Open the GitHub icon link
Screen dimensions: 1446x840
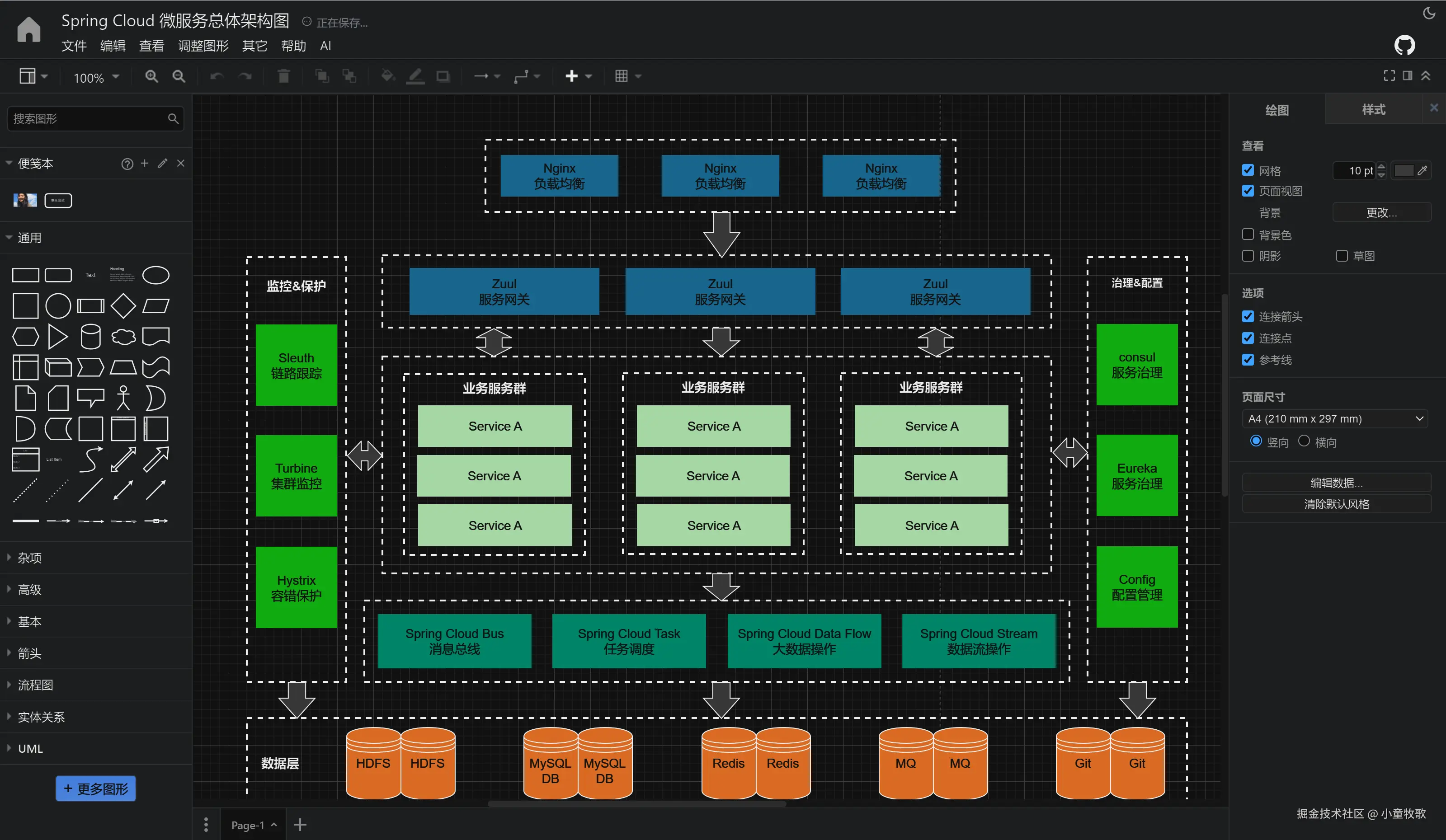click(1404, 45)
